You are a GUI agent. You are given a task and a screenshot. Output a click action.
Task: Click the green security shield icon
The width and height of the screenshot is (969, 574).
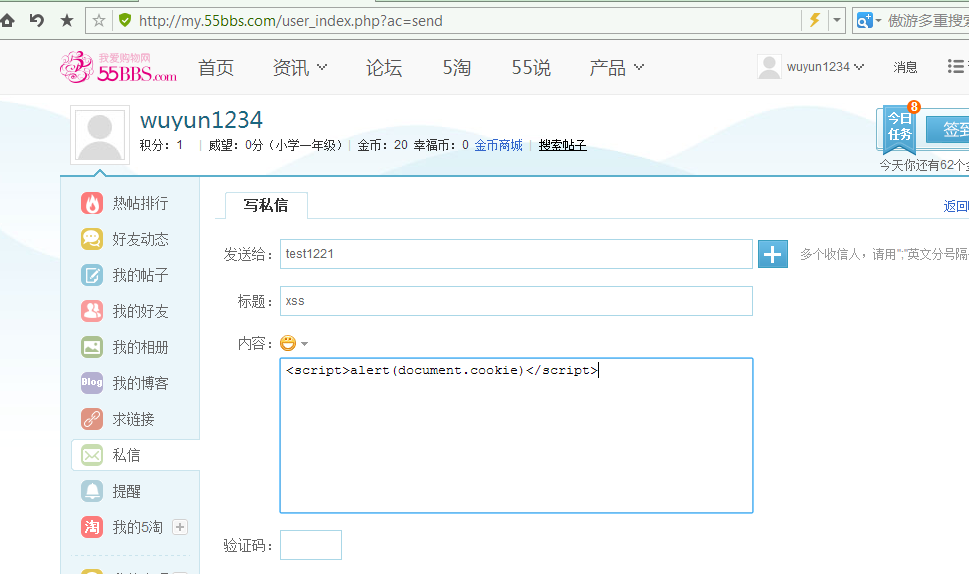click(x=125, y=20)
